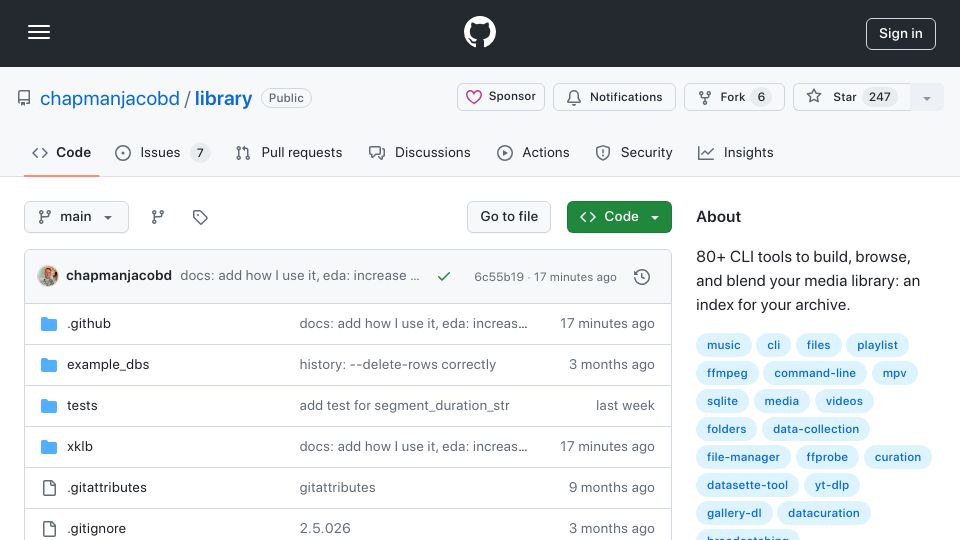Open the xklb folder
This screenshot has height=540, width=960.
tap(80, 446)
